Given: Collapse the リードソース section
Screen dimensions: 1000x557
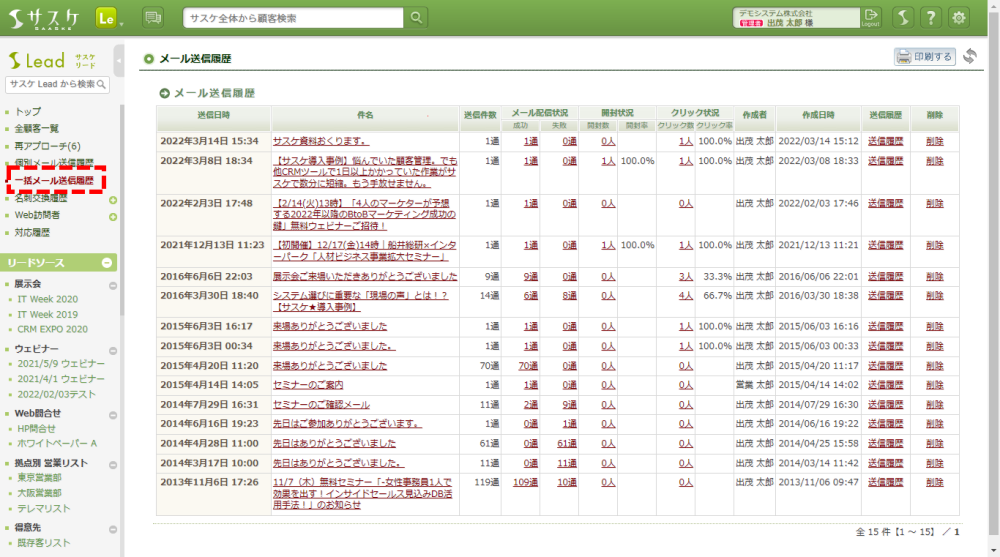Looking at the screenshot, I should tap(107, 263).
